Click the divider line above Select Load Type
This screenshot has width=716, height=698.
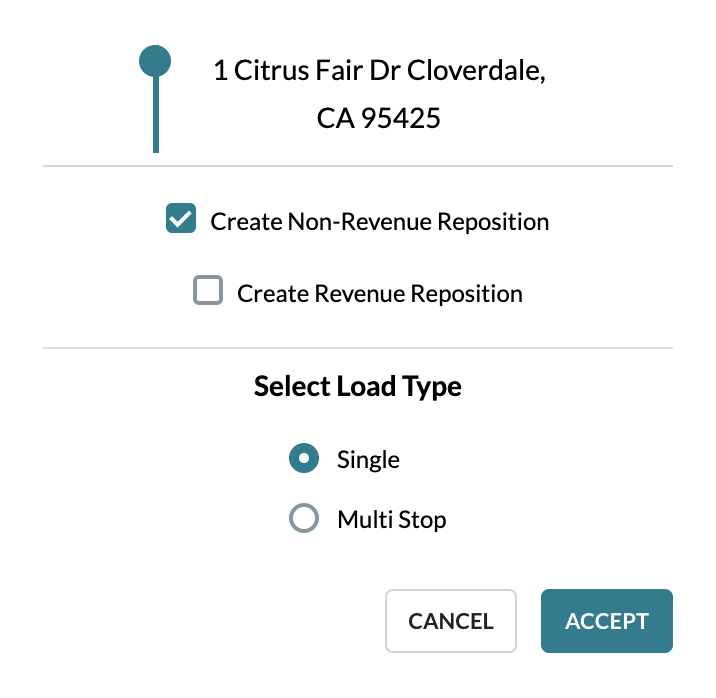click(x=357, y=348)
